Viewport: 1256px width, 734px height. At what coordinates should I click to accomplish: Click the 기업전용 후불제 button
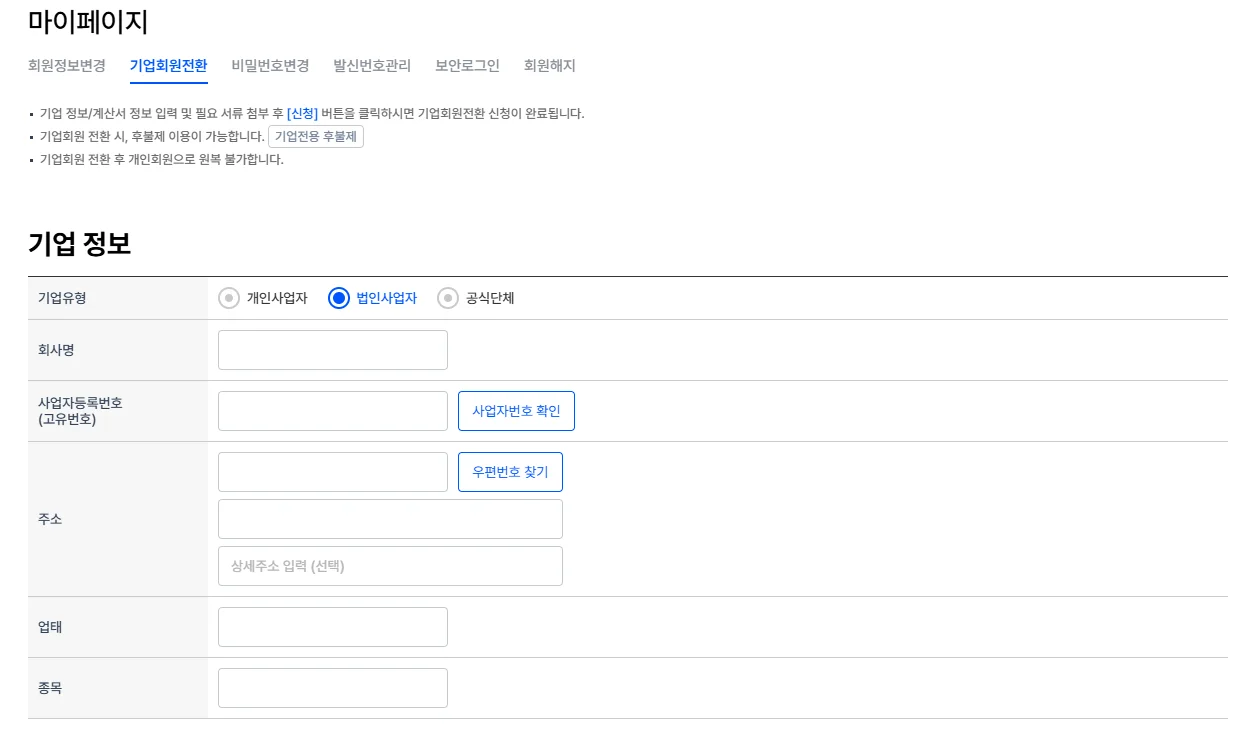(315, 137)
